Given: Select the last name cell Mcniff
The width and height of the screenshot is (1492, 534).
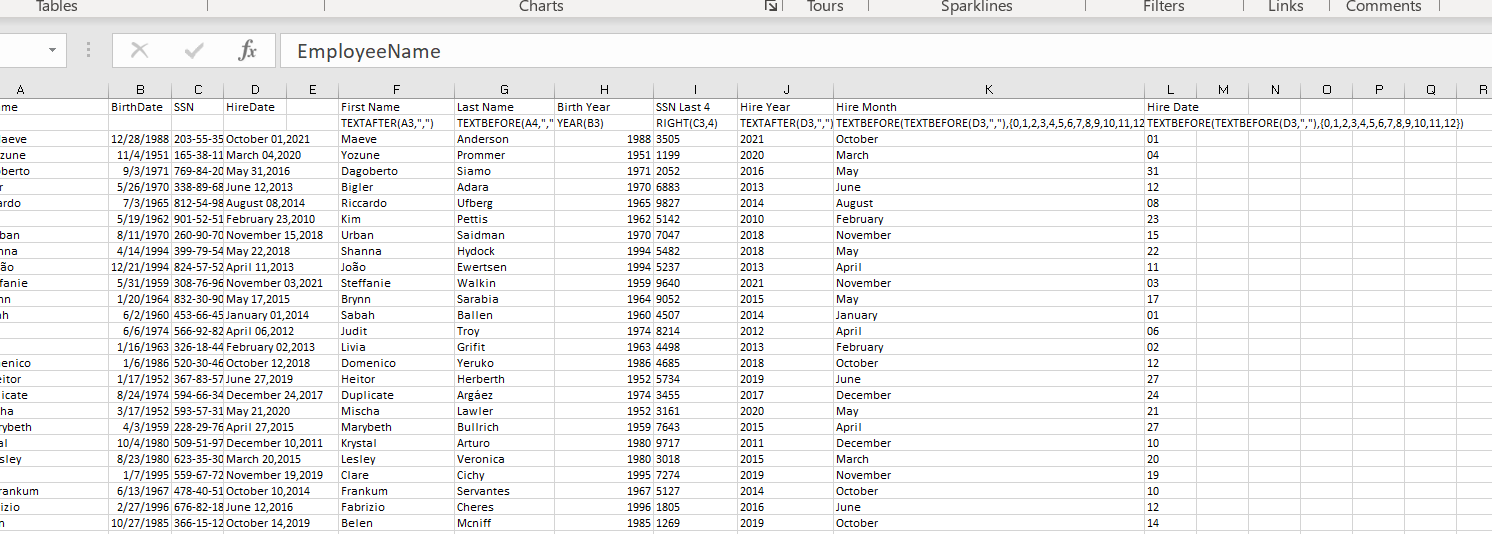Looking at the screenshot, I should click(505, 523).
